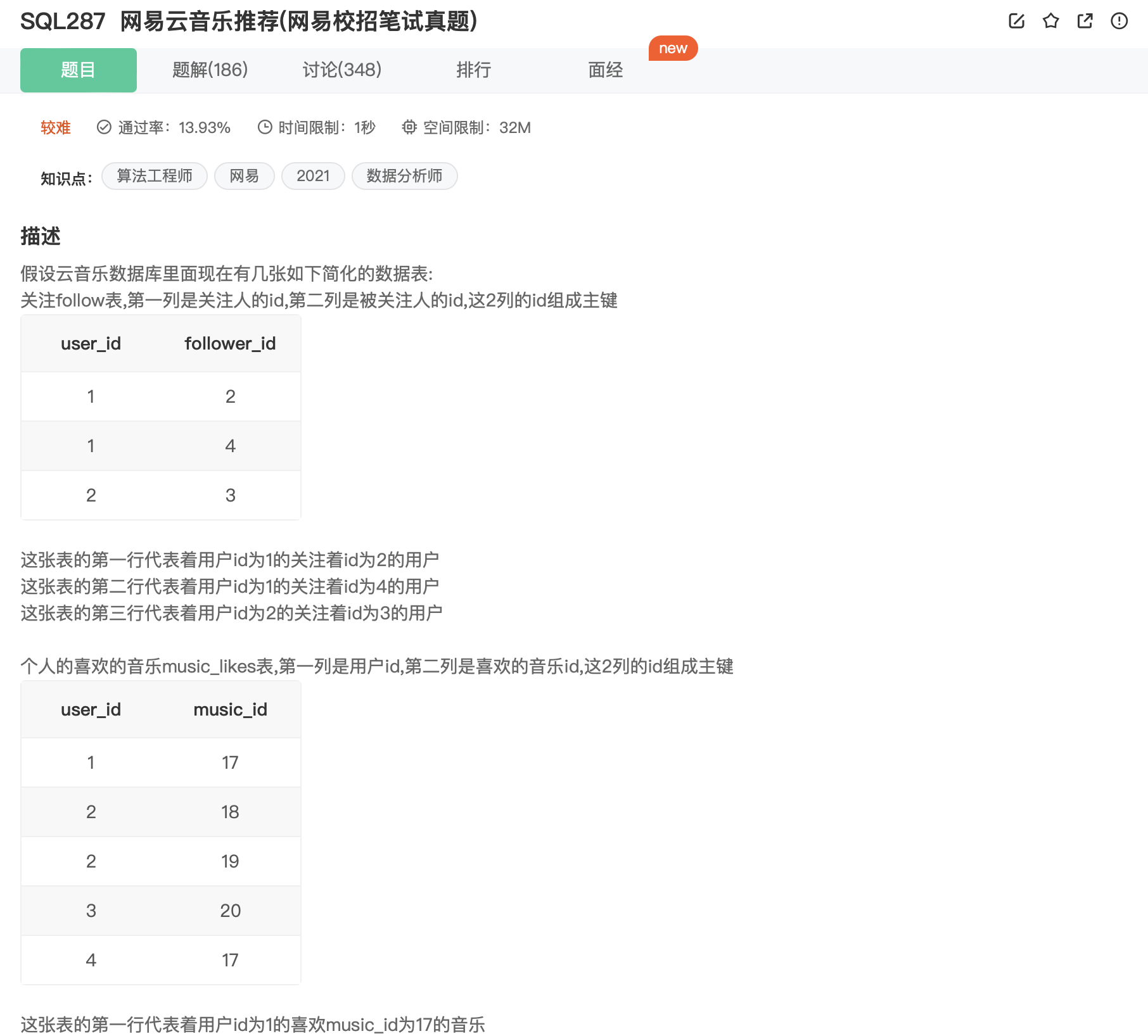Click the 算法工程师 tag
Image resolution: width=1148 pixels, height=1036 pixels.
coord(155,176)
